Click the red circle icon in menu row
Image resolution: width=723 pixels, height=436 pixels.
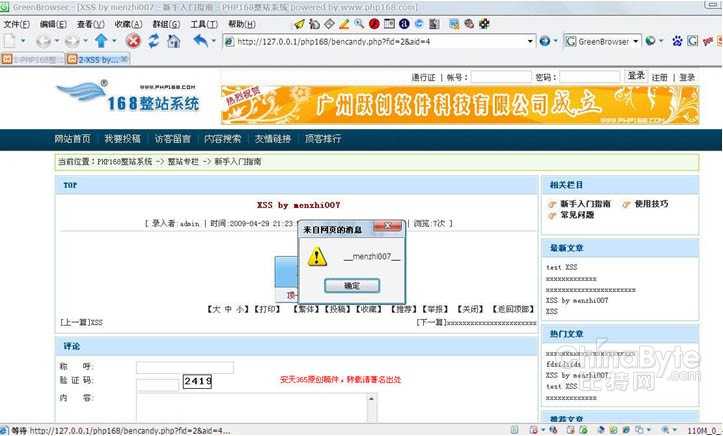coord(374,24)
